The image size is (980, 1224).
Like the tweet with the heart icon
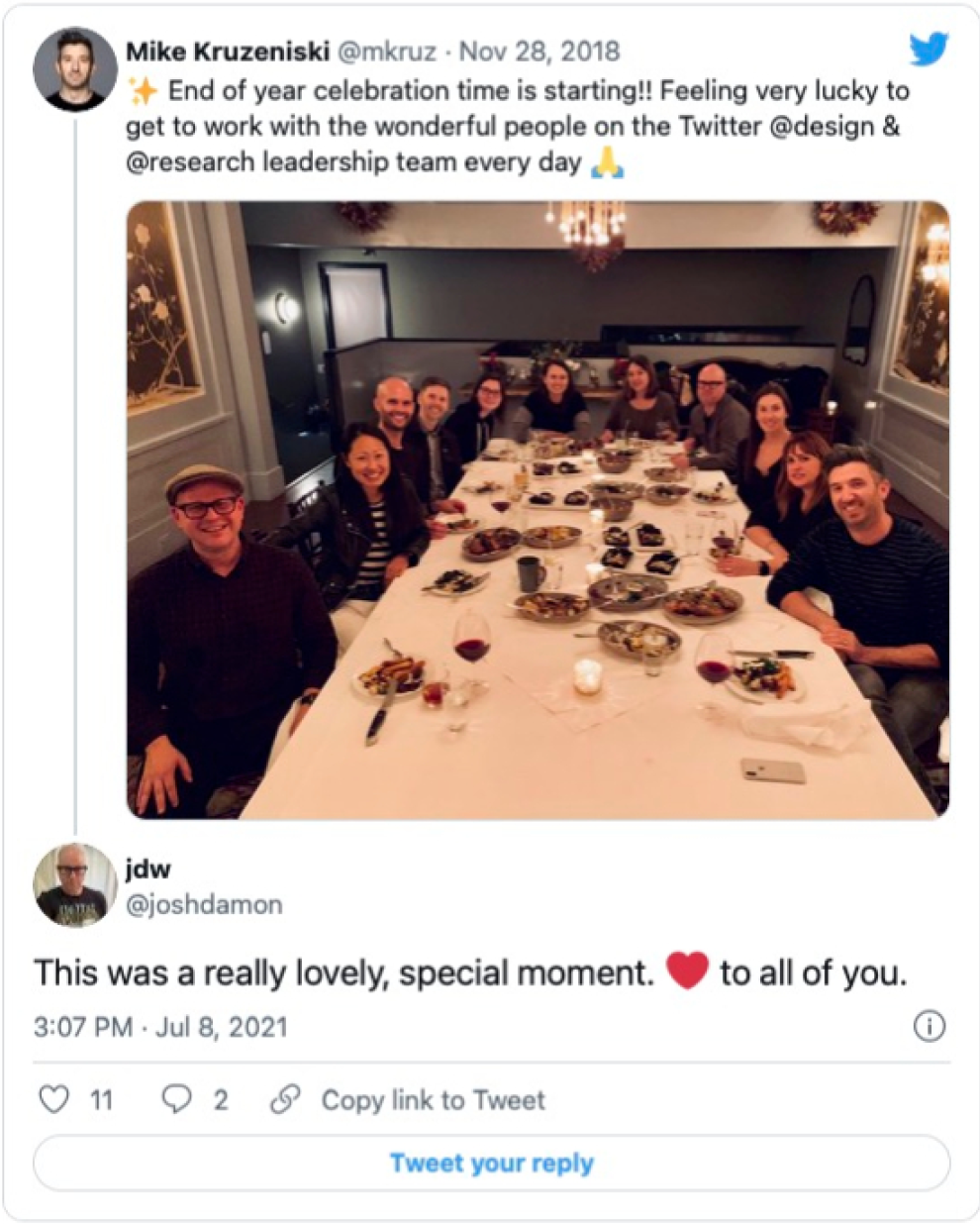pyautogui.click(x=53, y=1099)
